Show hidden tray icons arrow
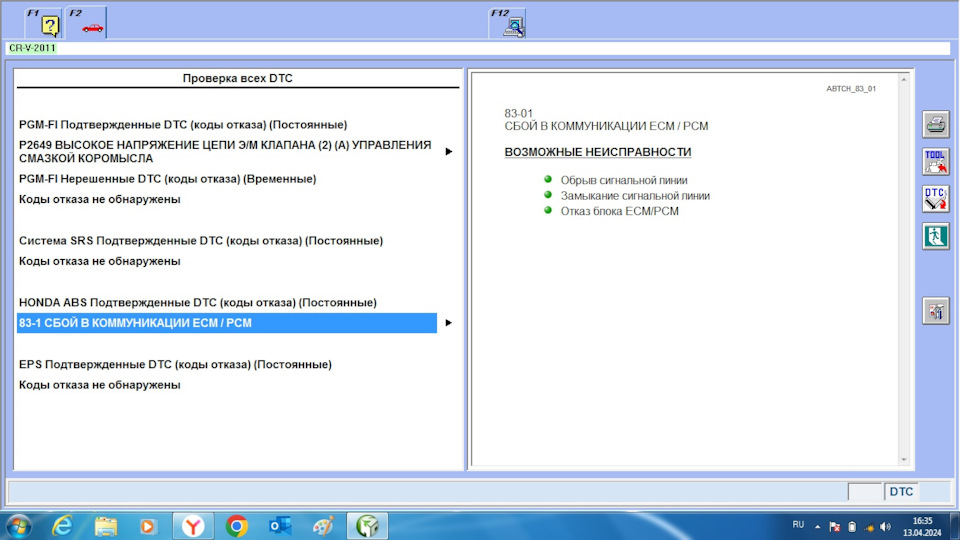The image size is (960, 540). (817, 526)
